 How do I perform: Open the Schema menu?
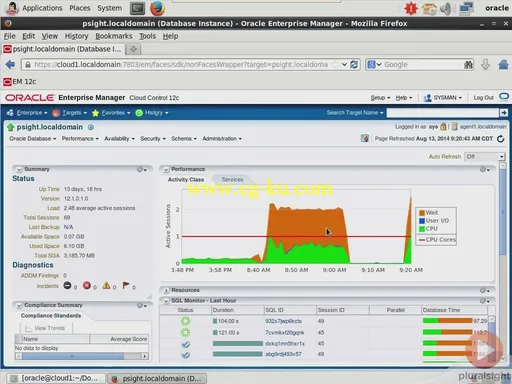[184, 139]
